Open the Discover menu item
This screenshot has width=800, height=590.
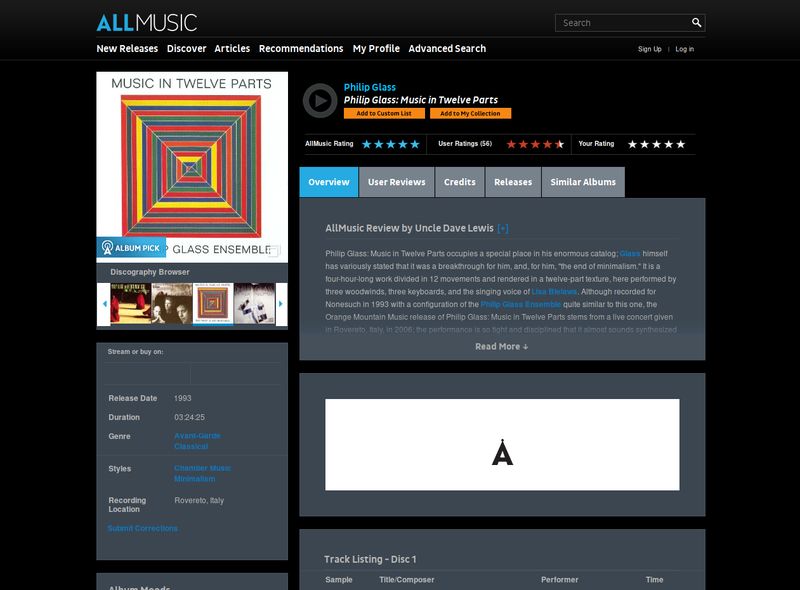pyautogui.click(x=186, y=48)
